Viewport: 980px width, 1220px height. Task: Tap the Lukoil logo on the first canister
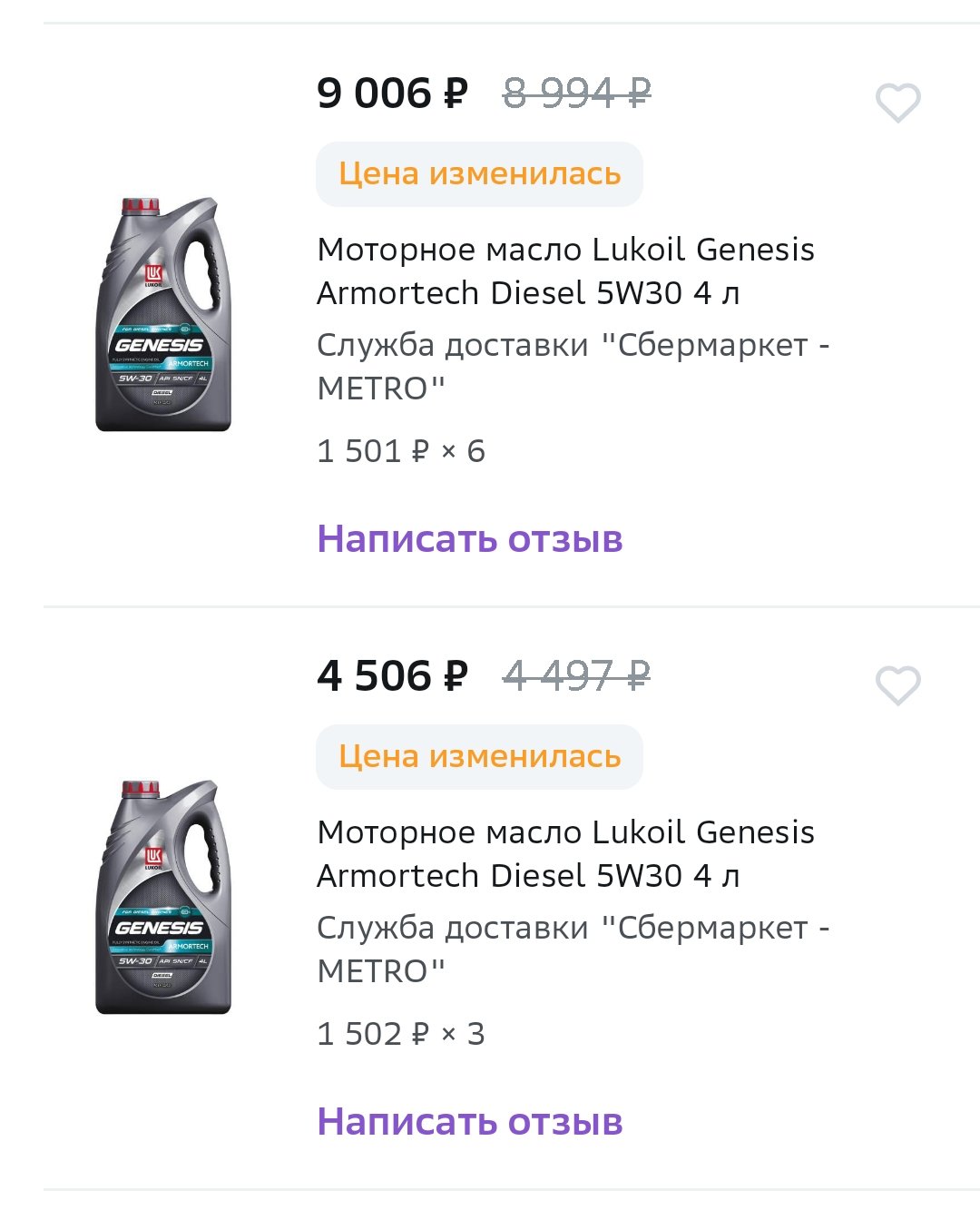[x=153, y=276]
